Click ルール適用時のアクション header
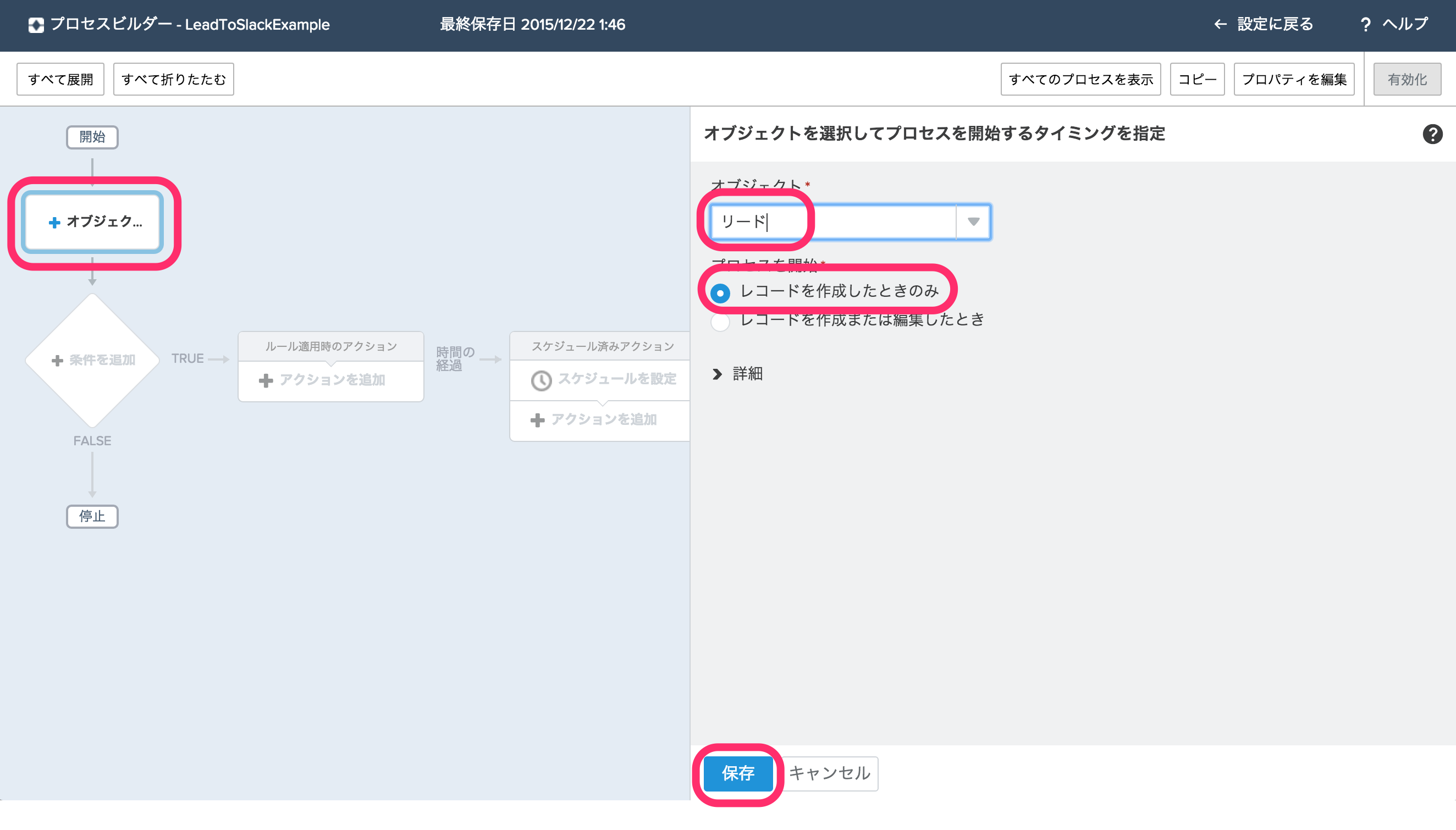The image size is (1456, 830). [x=331, y=347]
